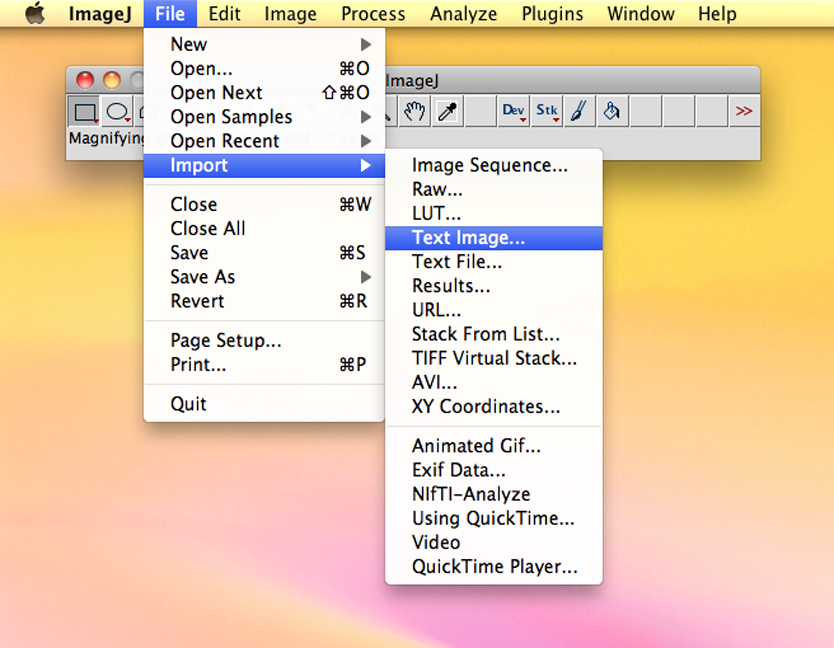Open the Dev developer menu tool
This screenshot has height=648, width=834.
click(x=514, y=112)
